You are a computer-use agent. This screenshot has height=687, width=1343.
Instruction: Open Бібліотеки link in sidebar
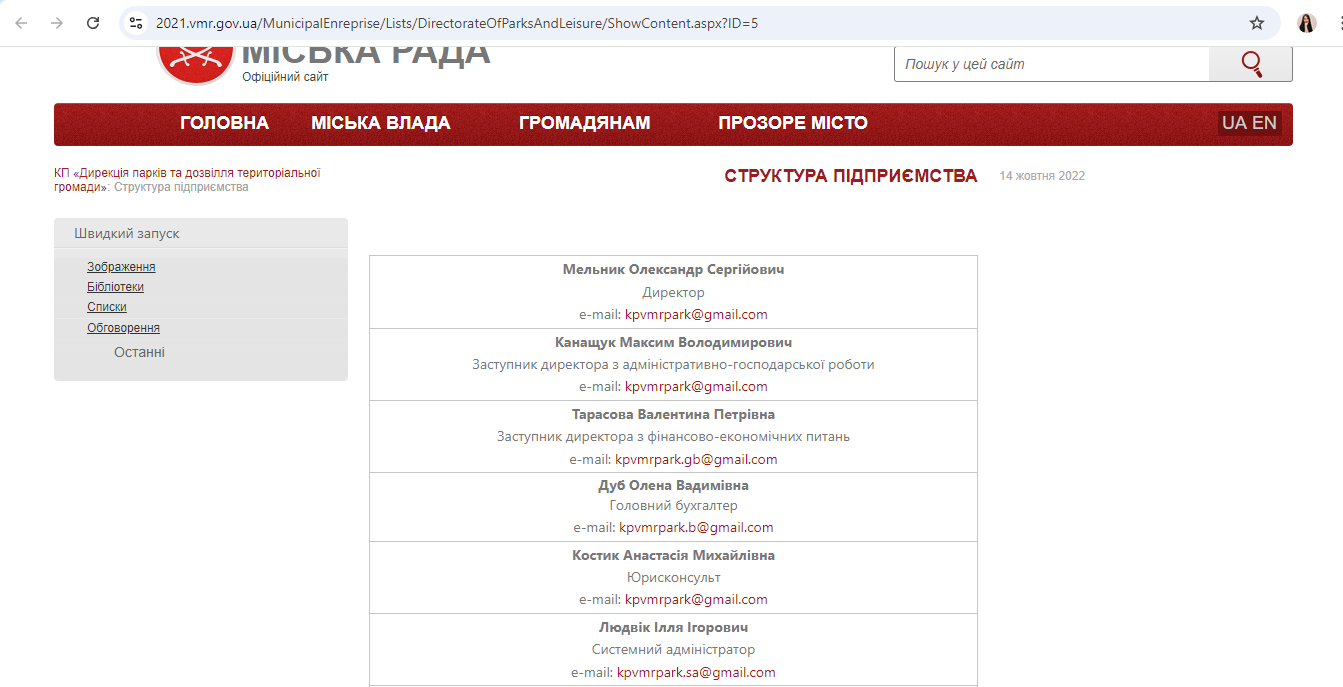(x=115, y=287)
